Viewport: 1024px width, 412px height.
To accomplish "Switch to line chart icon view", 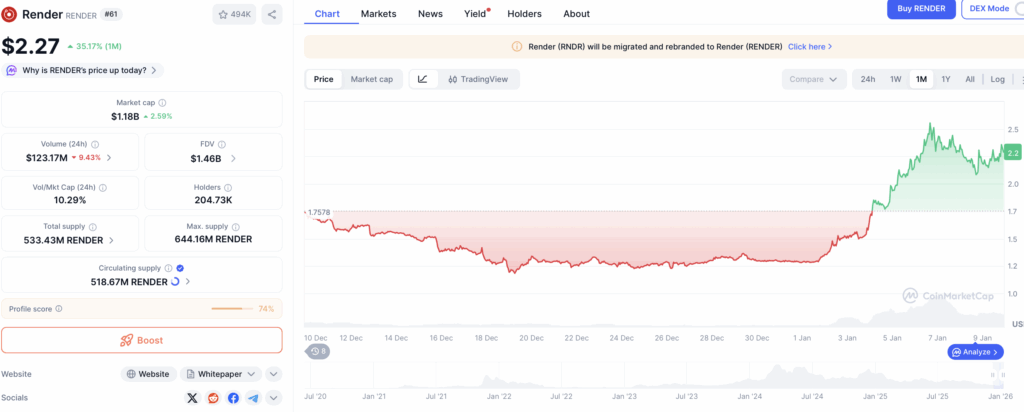I will (423, 79).
